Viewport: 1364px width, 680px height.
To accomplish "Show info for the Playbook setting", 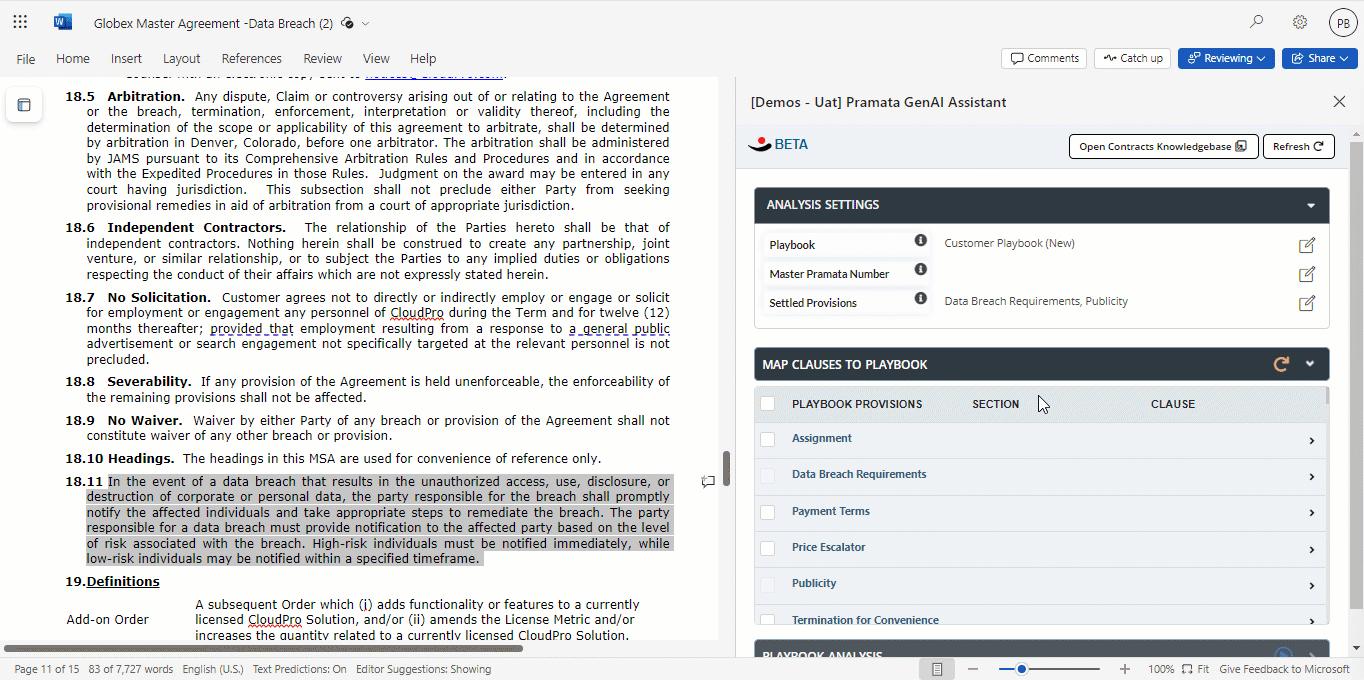I will click(921, 240).
